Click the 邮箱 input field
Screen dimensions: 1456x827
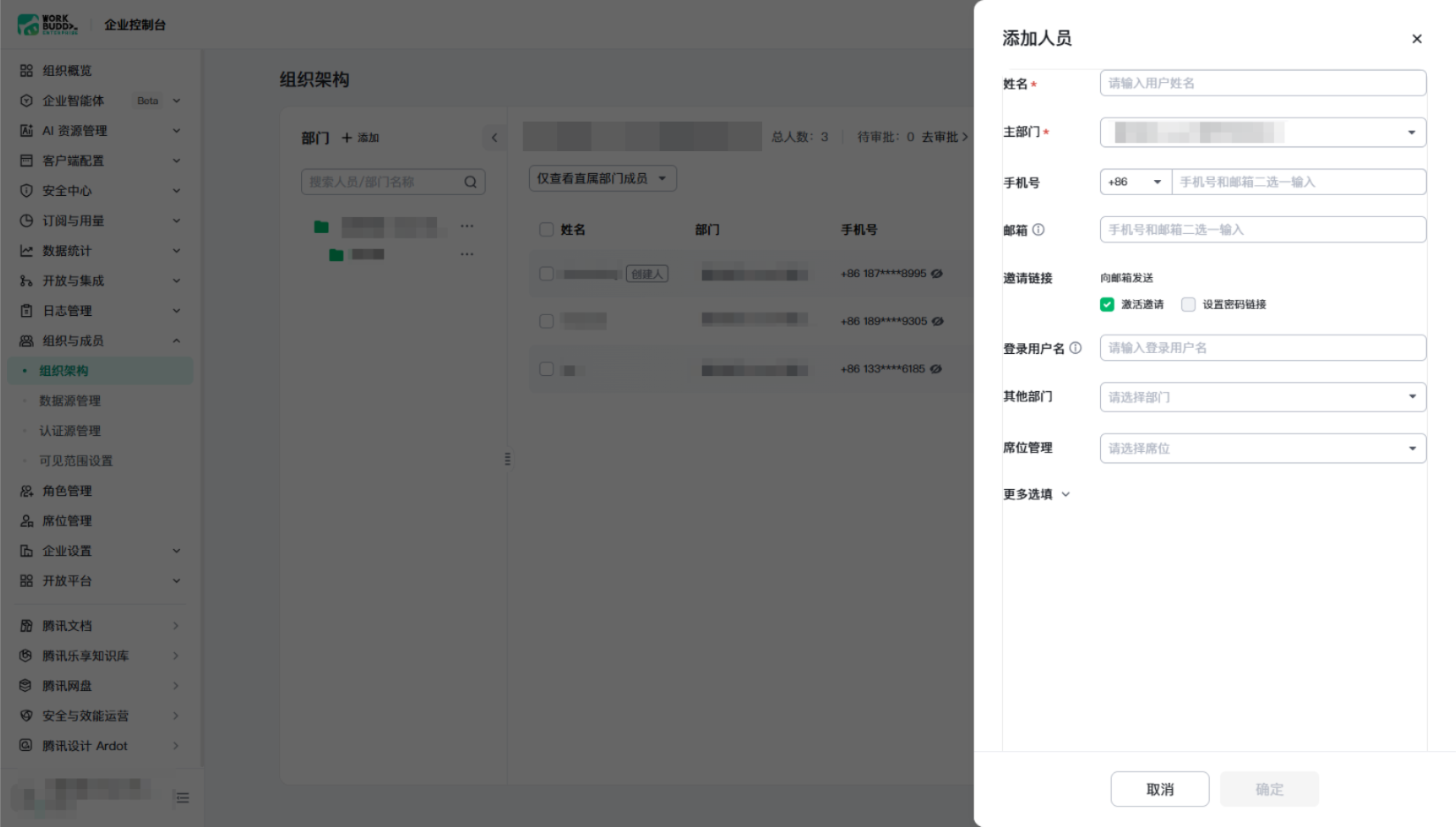(x=1263, y=229)
